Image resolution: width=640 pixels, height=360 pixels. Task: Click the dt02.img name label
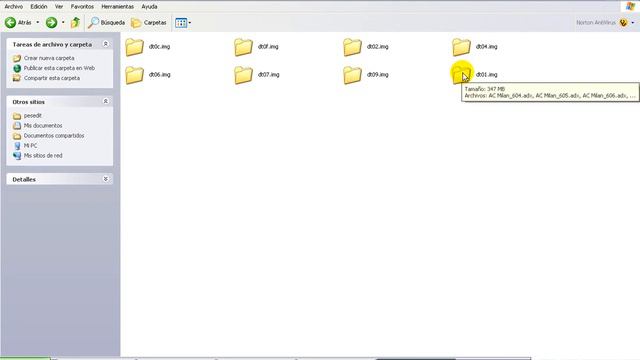(x=378, y=47)
